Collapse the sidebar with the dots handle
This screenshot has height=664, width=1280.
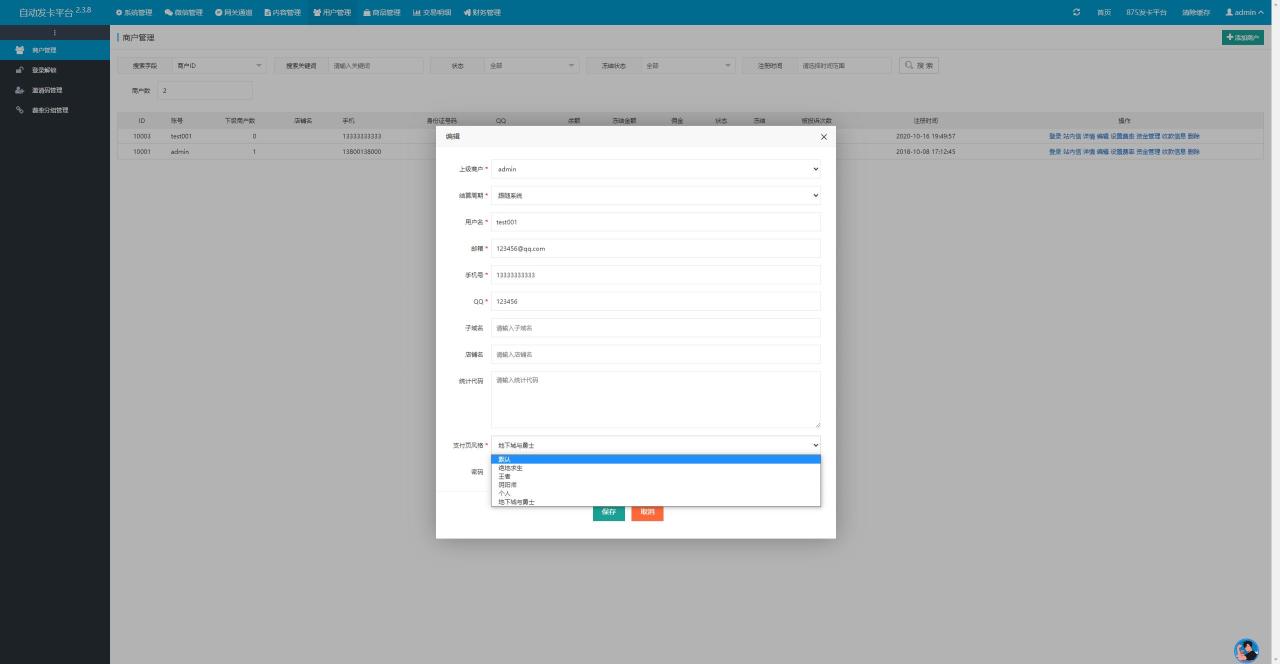[55, 33]
